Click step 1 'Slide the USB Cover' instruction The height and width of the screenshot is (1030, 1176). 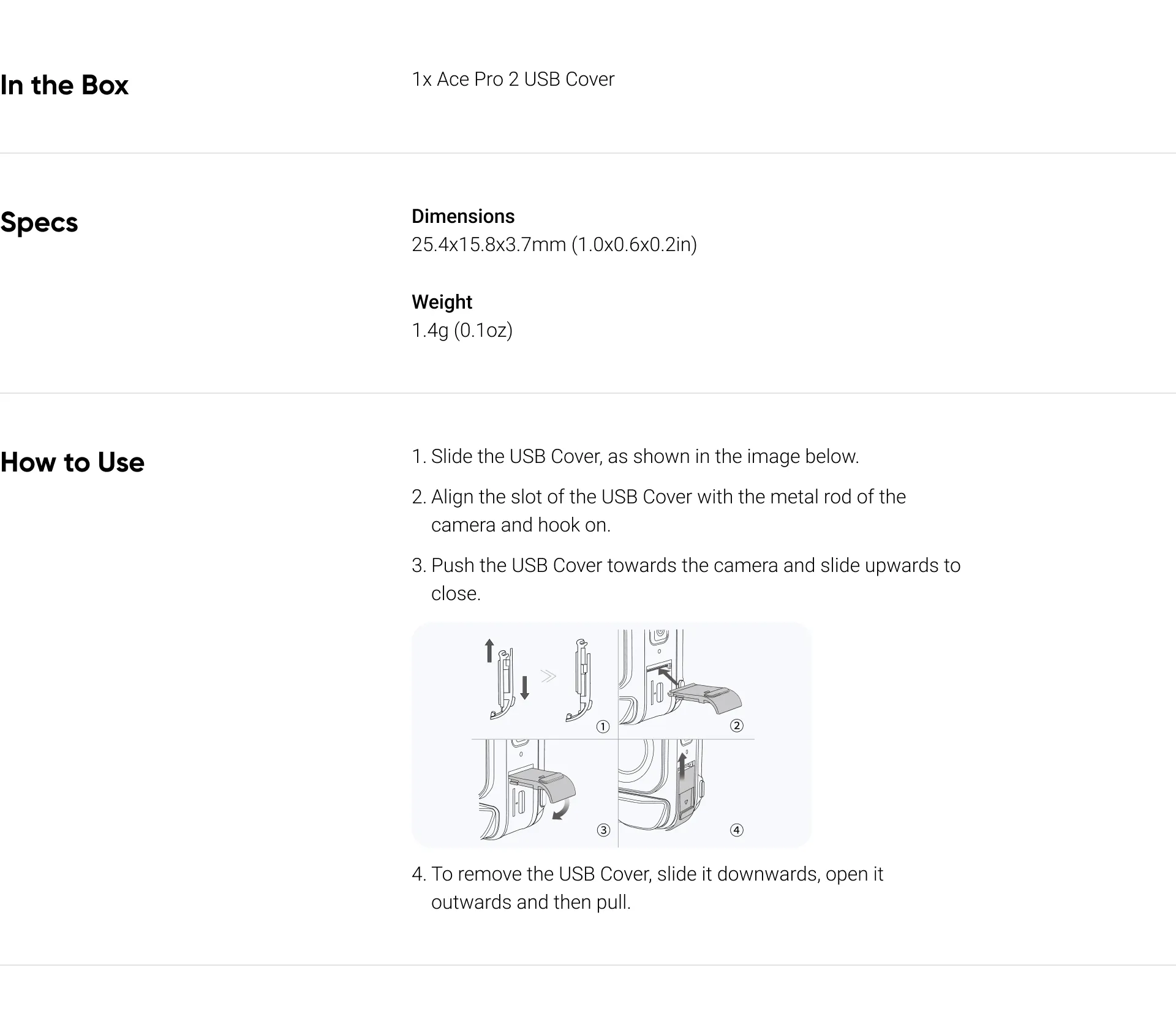point(635,456)
